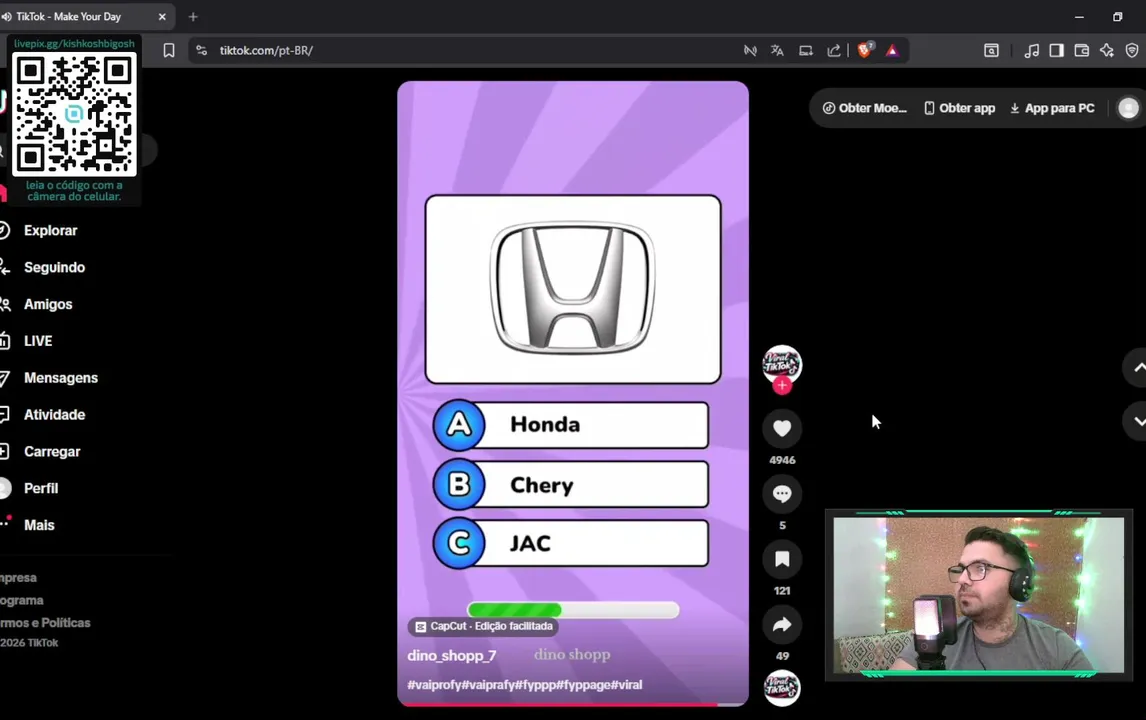1146x720 pixels.
Task: Open the Brave Rewards triangle icon
Action: (892, 50)
